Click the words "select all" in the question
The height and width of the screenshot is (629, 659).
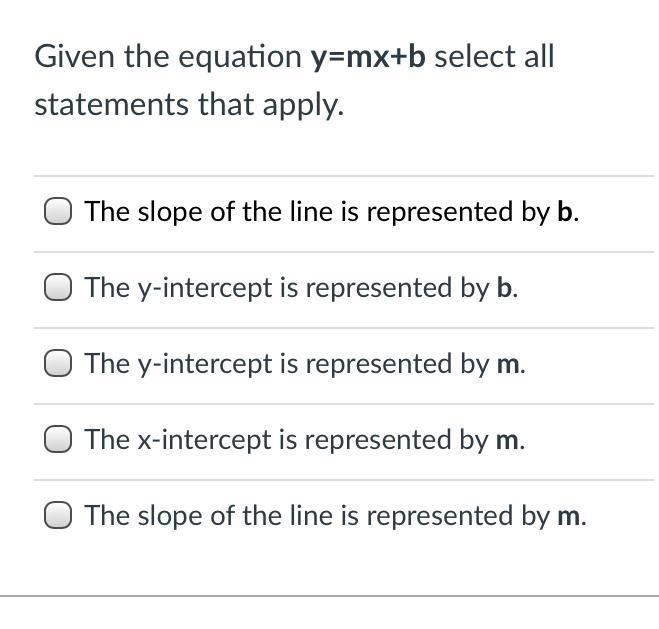click(494, 57)
